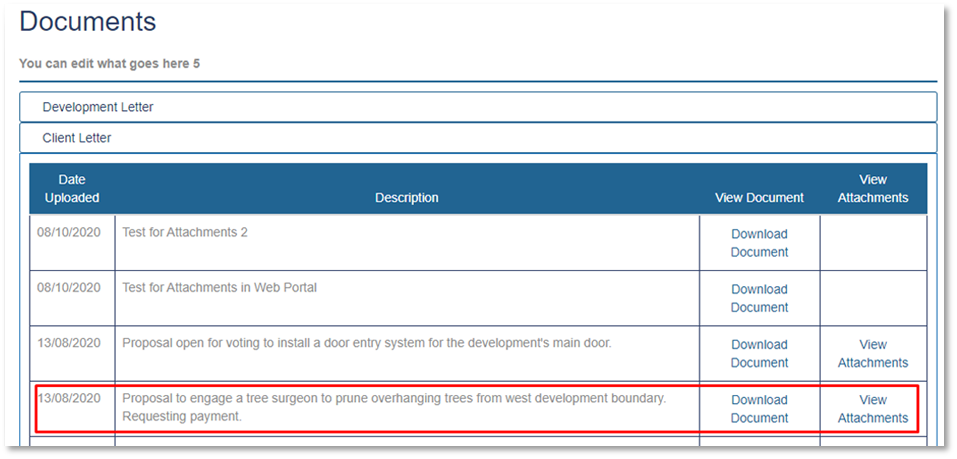The image size is (957, 459).
Task: Download the door entry system proposal document
Action: click(758, 353)
